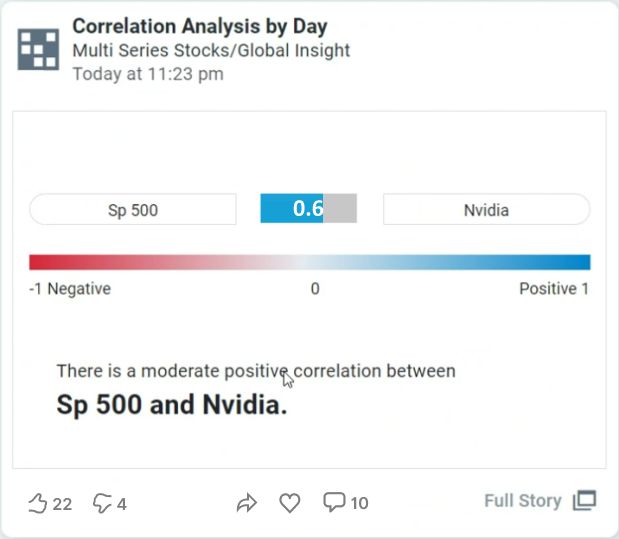Favorite the story with the heart icon

click(289, 503)
